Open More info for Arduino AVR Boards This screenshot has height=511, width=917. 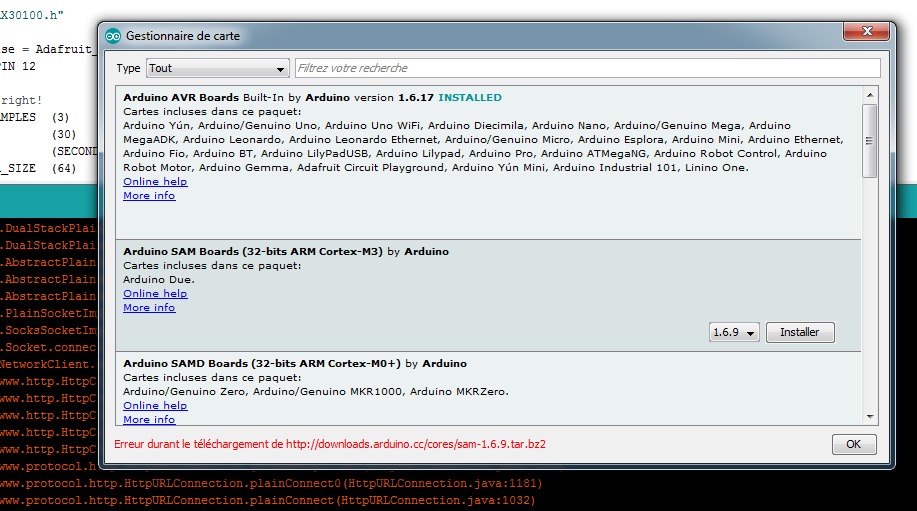149,196
